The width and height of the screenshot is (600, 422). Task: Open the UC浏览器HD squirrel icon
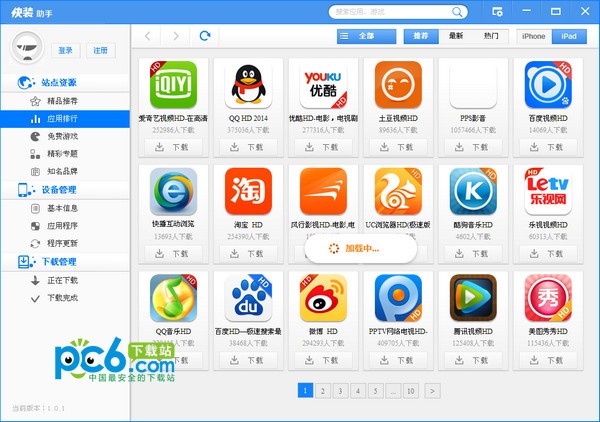coord(398,191)
